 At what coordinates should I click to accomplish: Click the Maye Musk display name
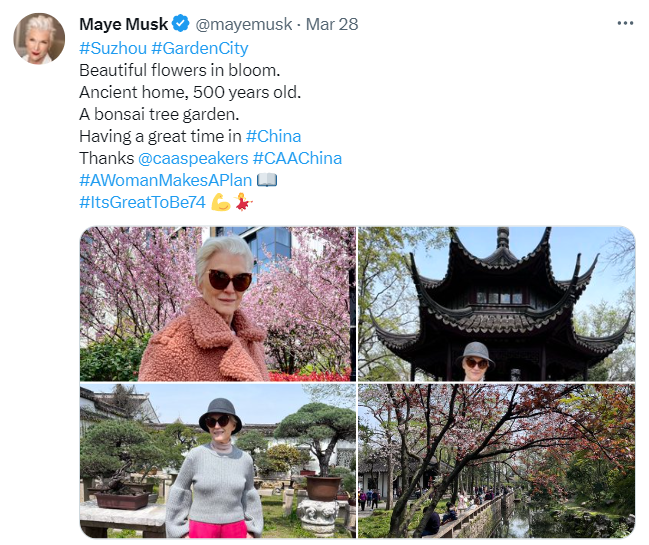[x=123, y=24]
